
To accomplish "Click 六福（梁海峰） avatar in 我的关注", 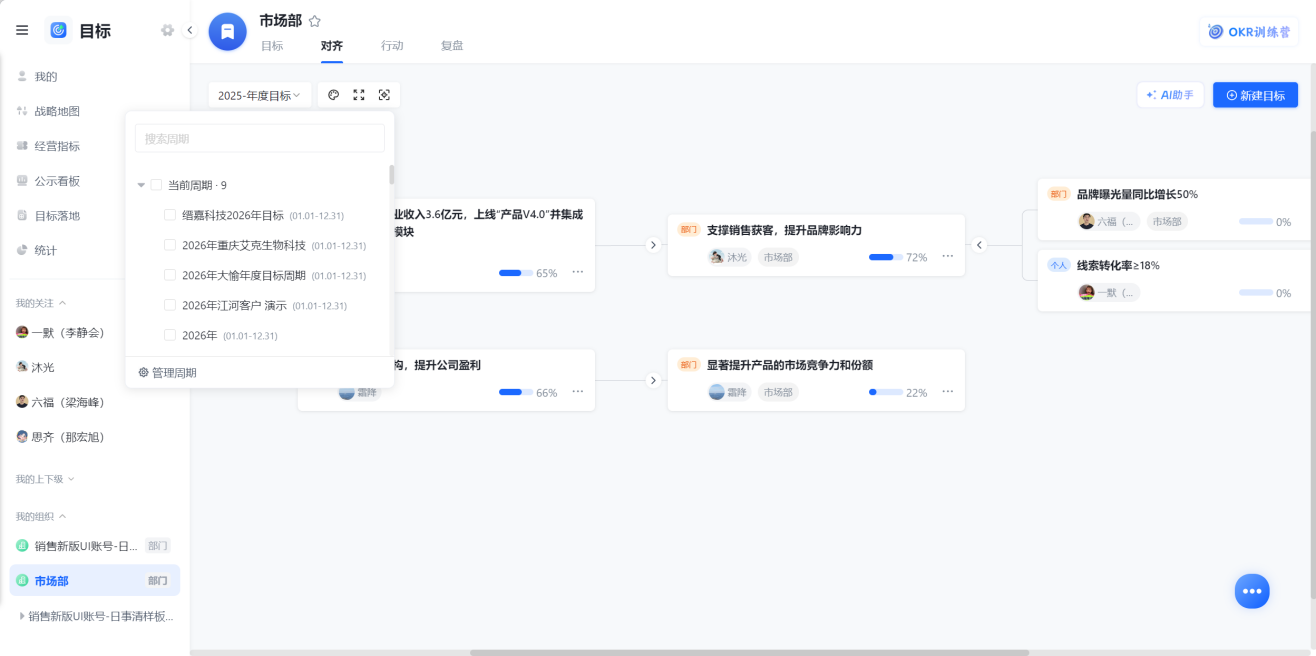I will [x=22, y=402].
